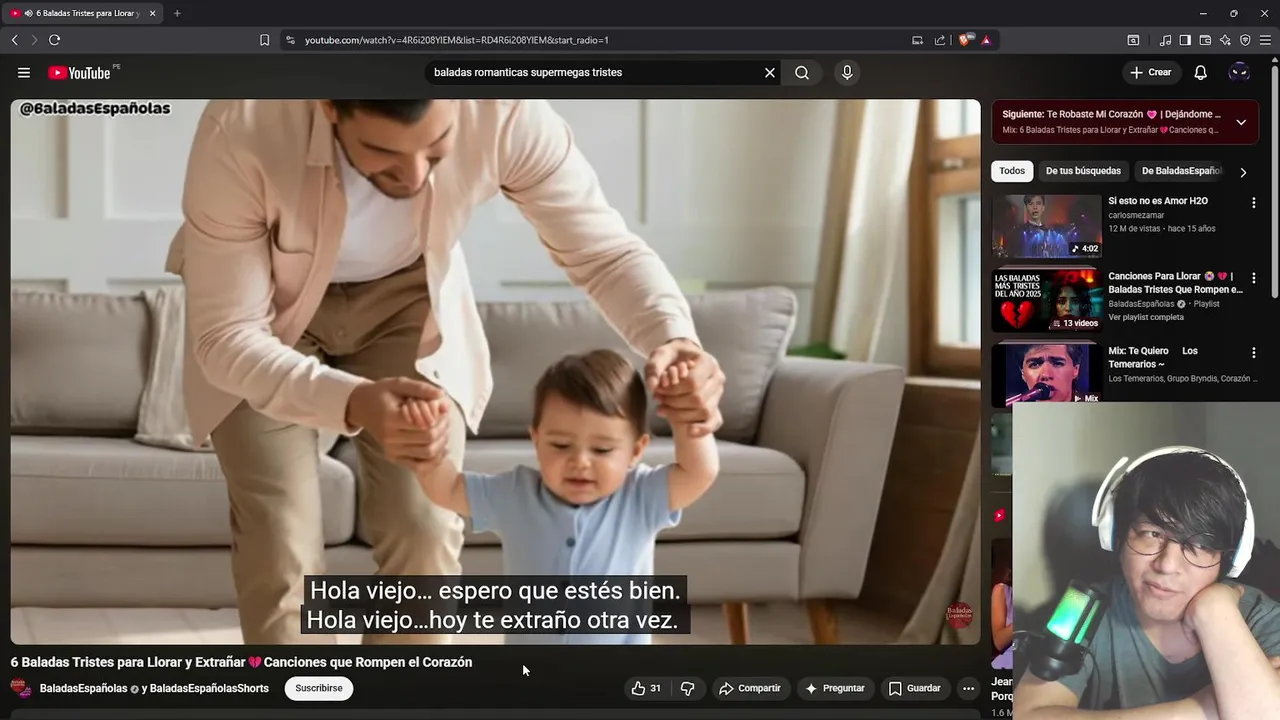
Task: Click the video player to pause
Action: click(495, 371)
